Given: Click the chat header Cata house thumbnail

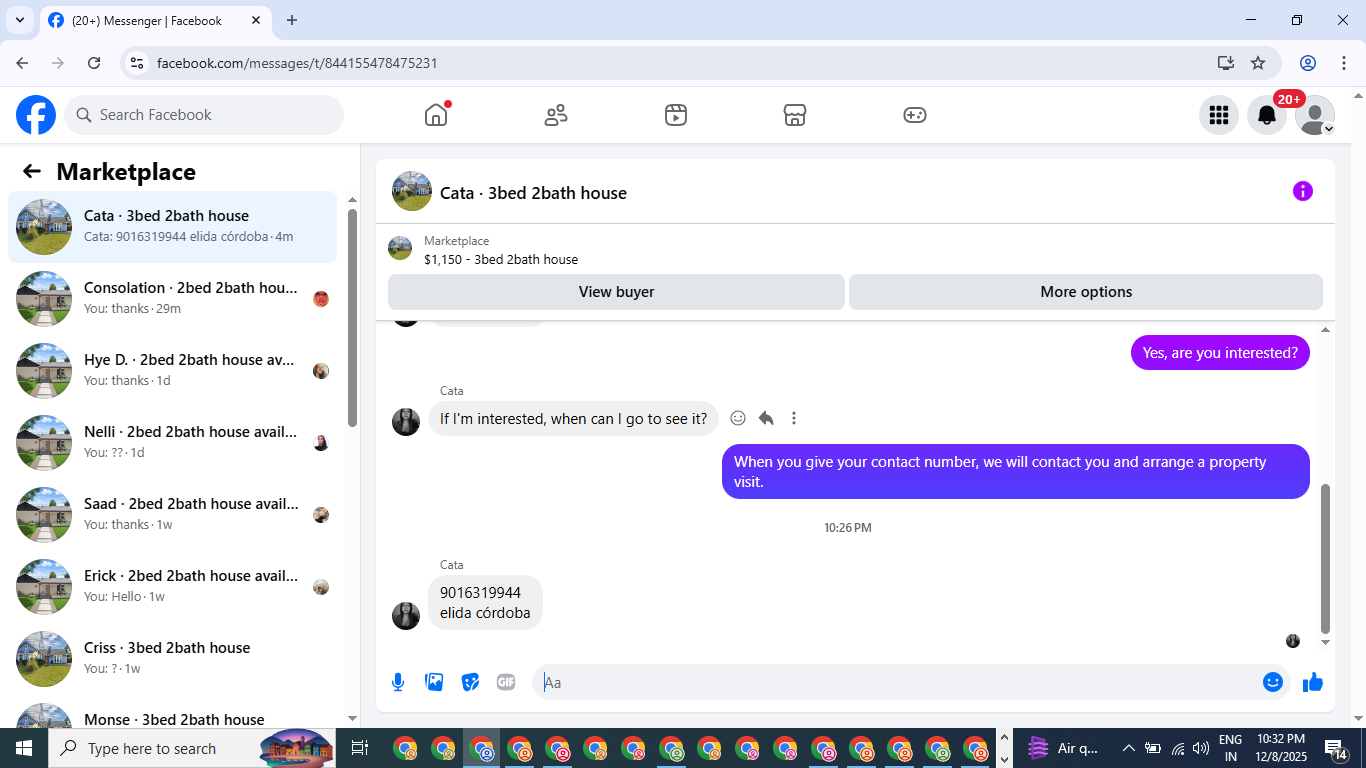Looking at the screenshot, I should click(412, 191).
